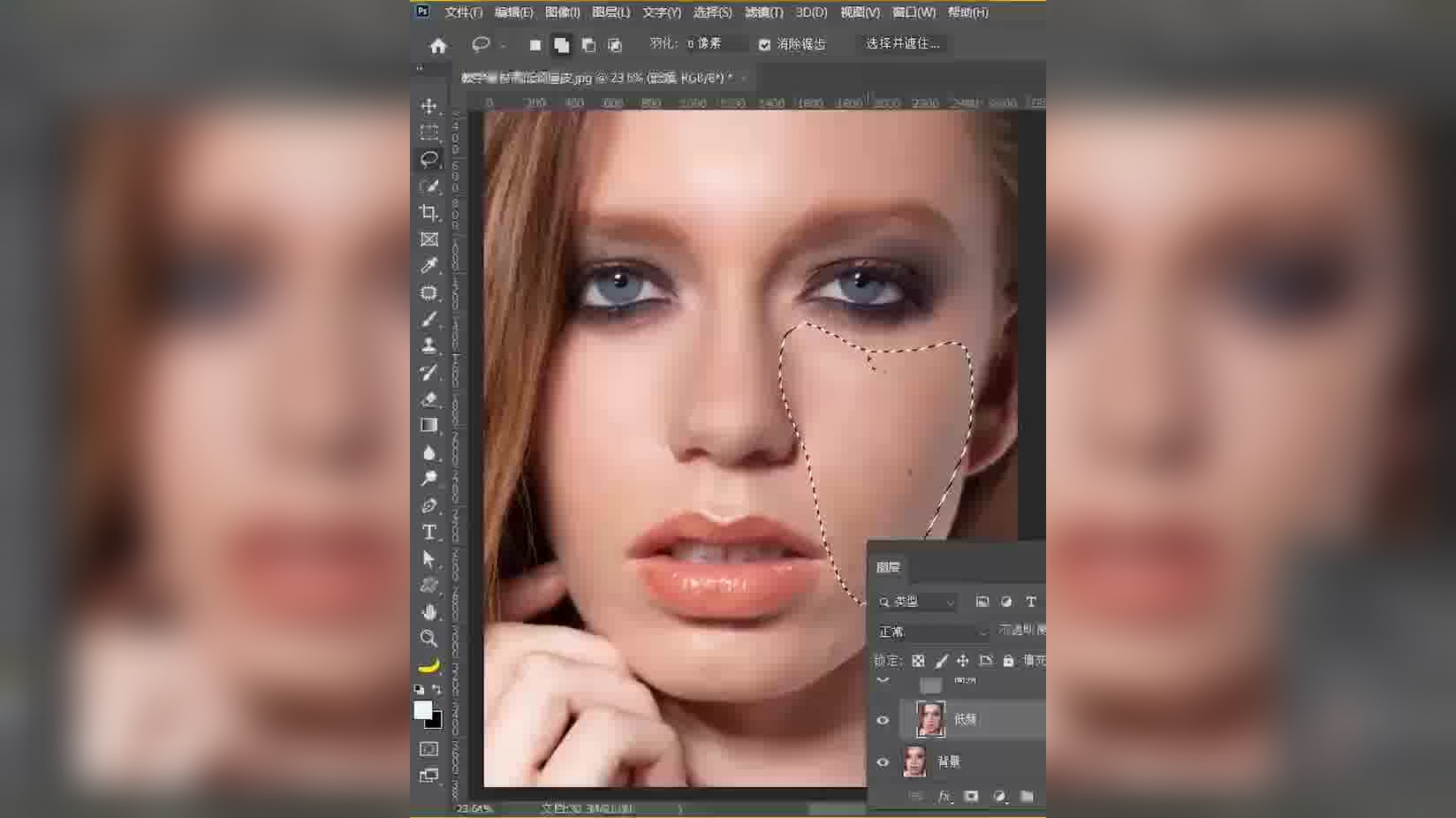Open the blend mode 正常 dropdown
Image resolution: width=1456 pixels, height=818 pixels.
932,632
